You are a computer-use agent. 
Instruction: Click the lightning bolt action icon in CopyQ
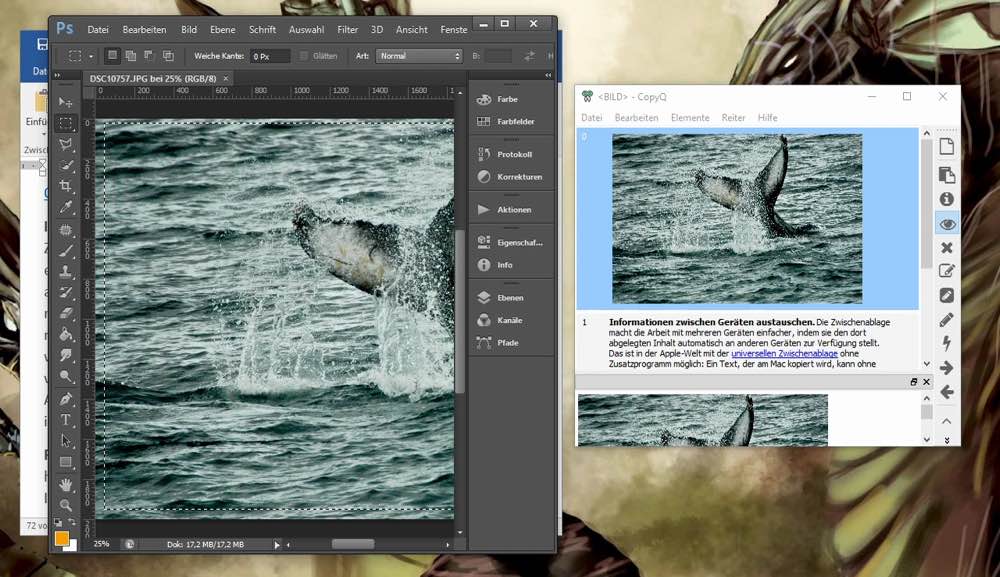click(x=946, y=343)
